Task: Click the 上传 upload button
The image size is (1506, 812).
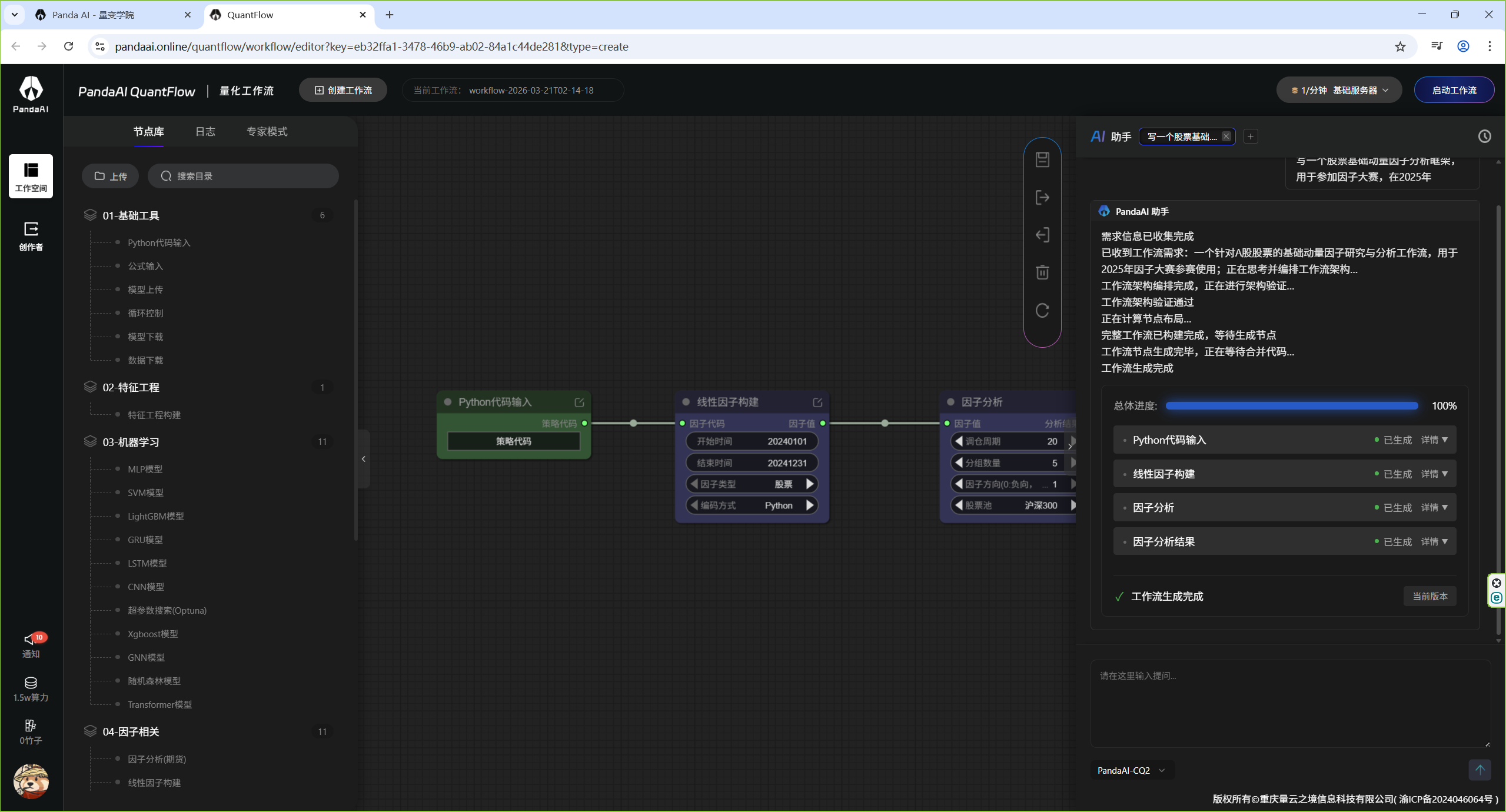Action: [x=111, y=176]
